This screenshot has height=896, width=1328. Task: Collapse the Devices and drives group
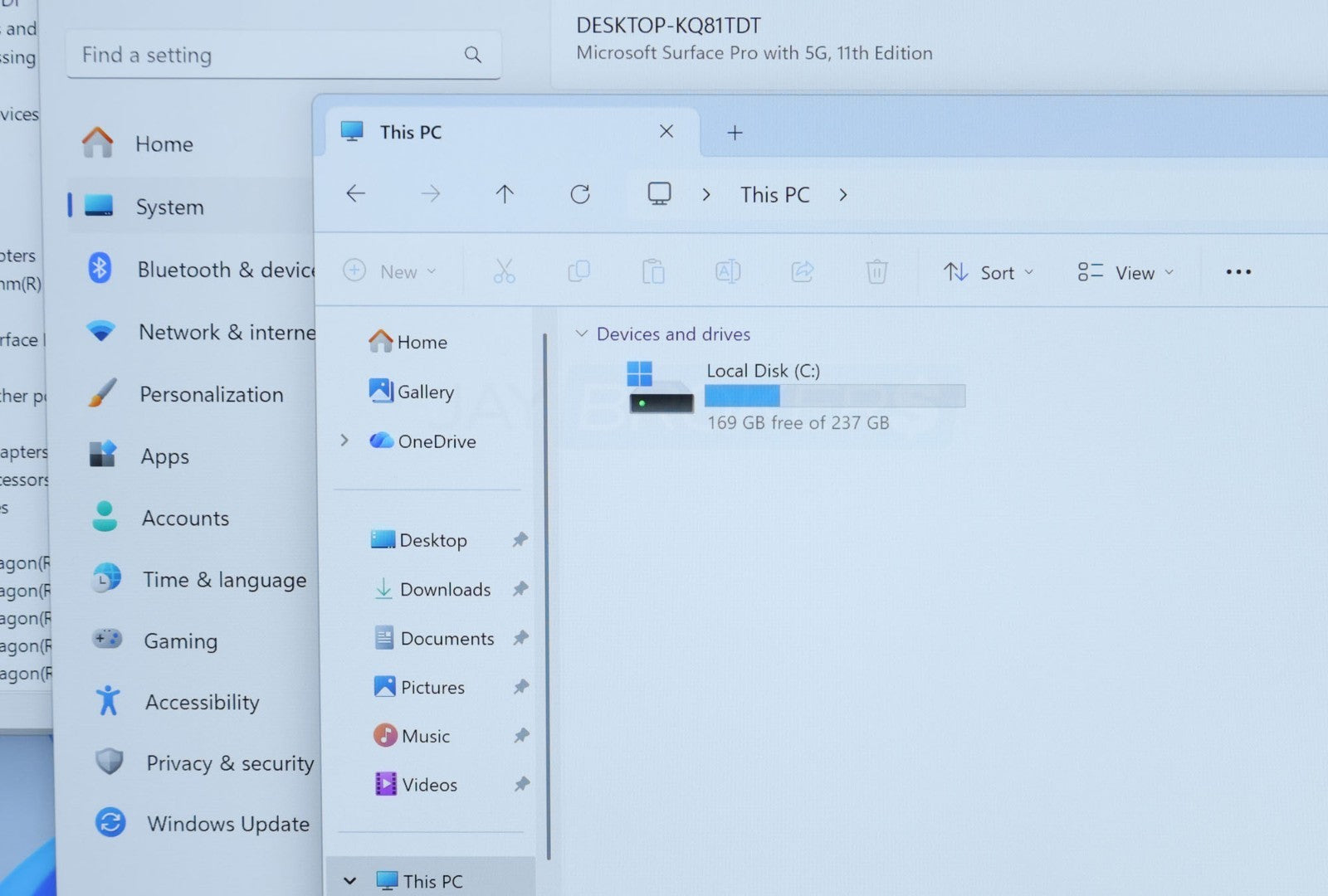click(x=582, y=334)
